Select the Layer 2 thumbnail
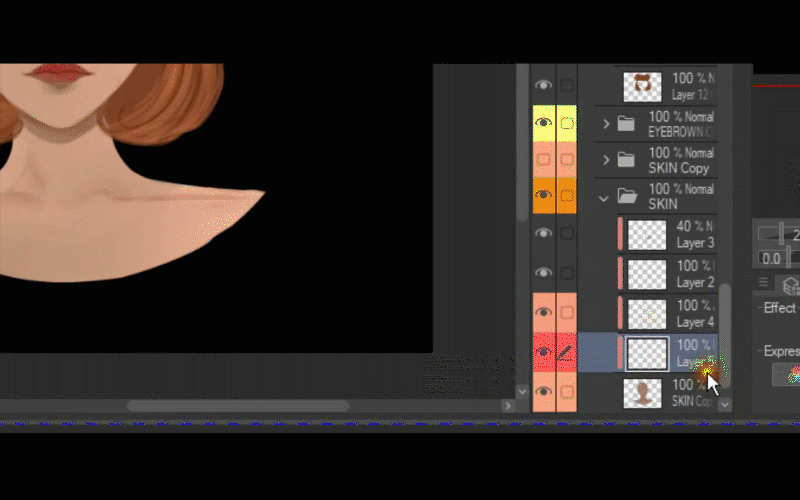Screen dimensions: 800x500 [646, 274]
